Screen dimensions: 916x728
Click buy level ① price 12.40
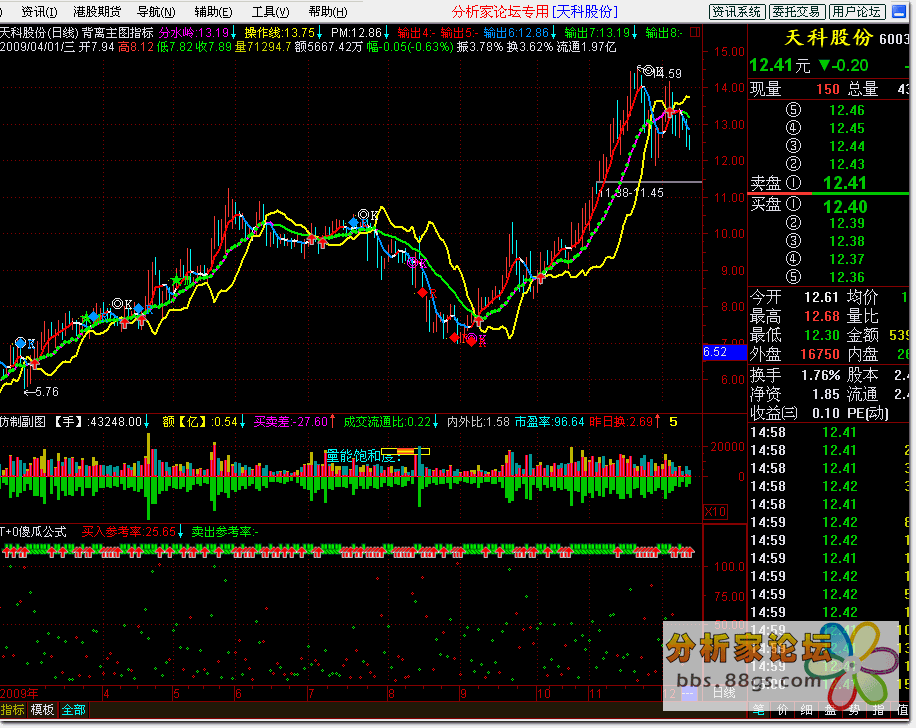[845, 206]
